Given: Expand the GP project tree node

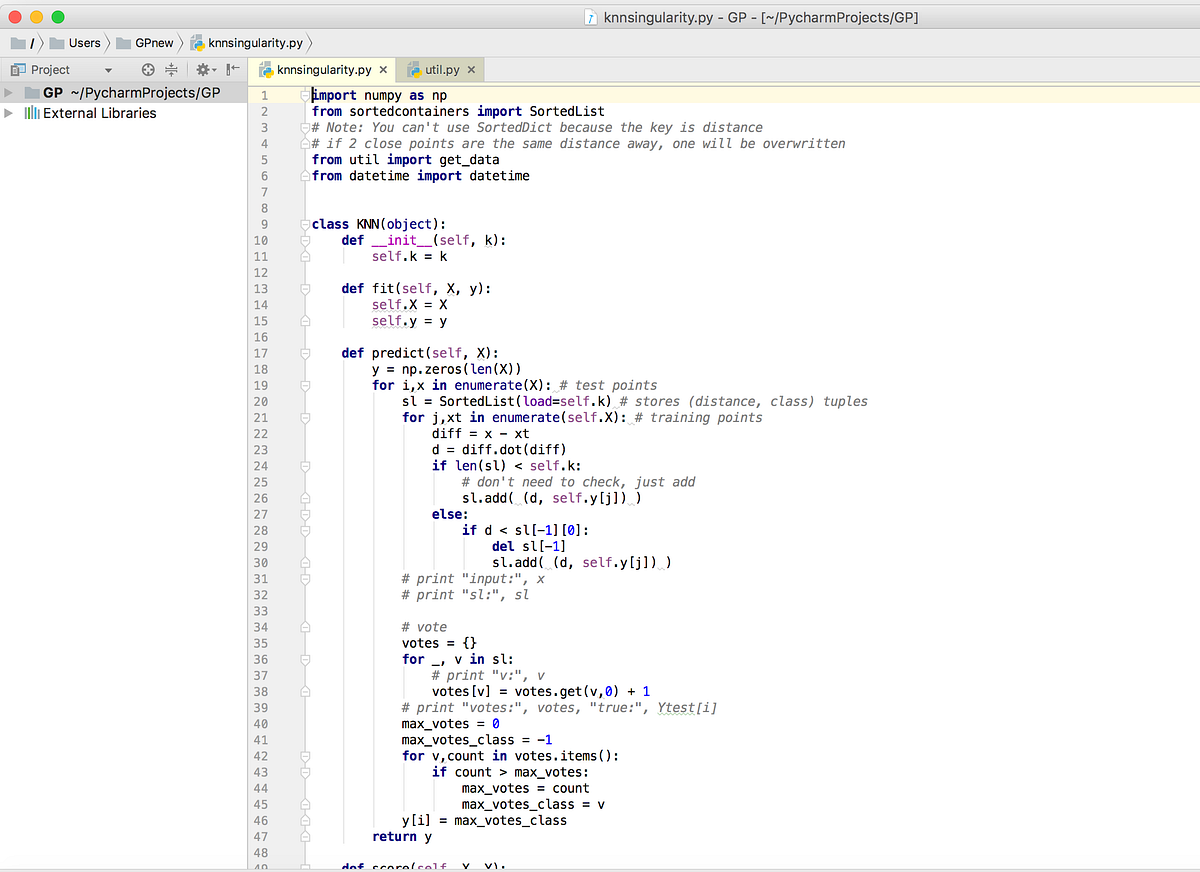Looking at the screenshot, I should (10, 92).
